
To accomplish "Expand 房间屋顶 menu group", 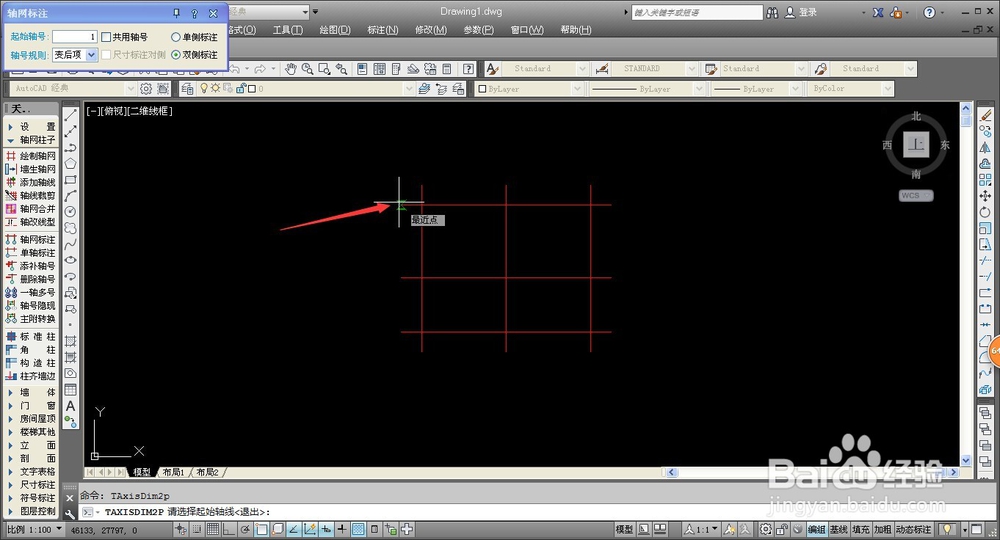I will pyautogui.click(x=31, y=419).
